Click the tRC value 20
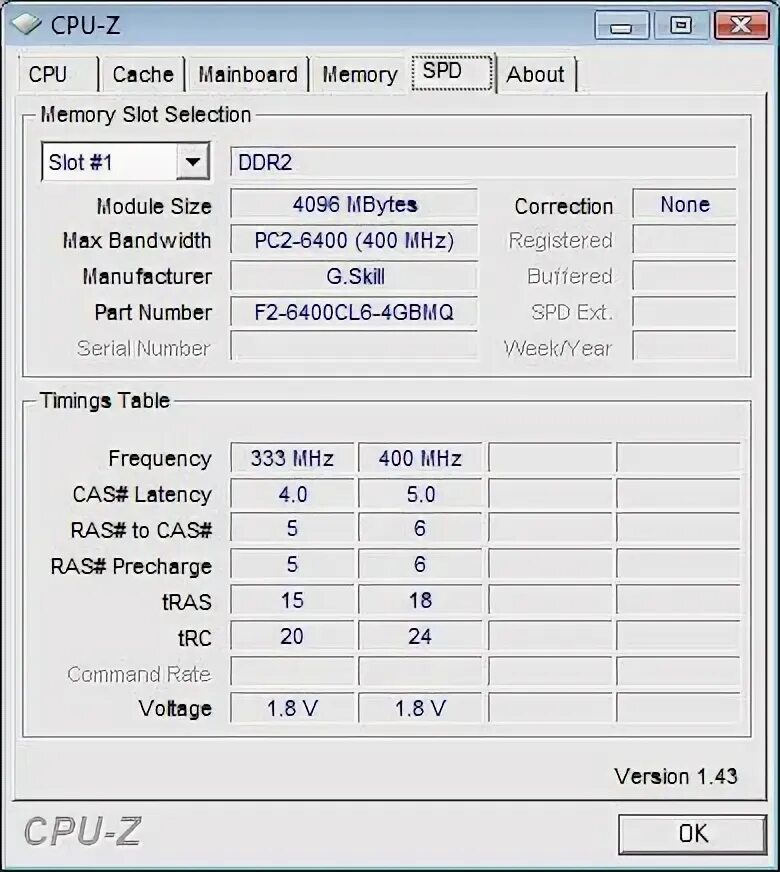This screenshot has width=780, height=872. pyautogui.click(x=292, y=636)
